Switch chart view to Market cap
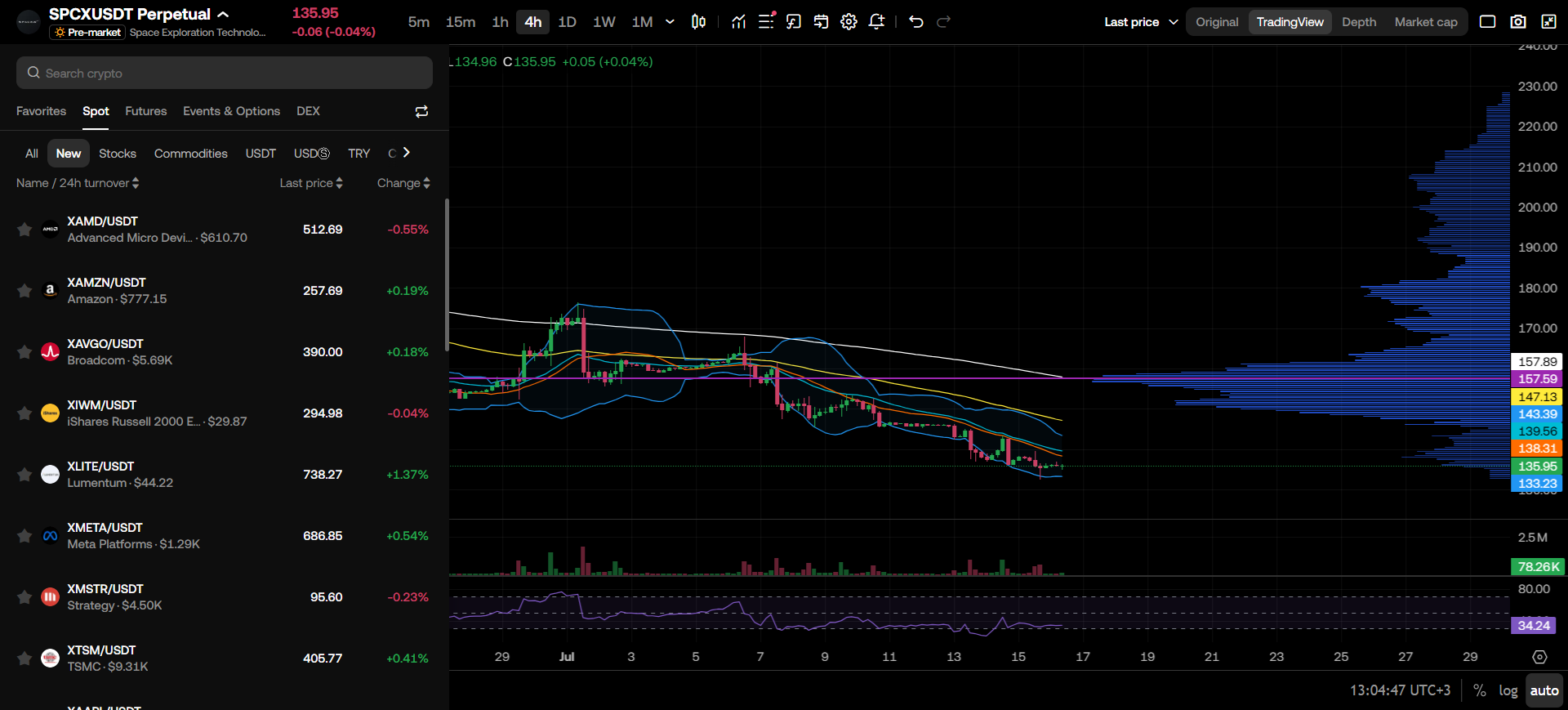 [1426, 22]
